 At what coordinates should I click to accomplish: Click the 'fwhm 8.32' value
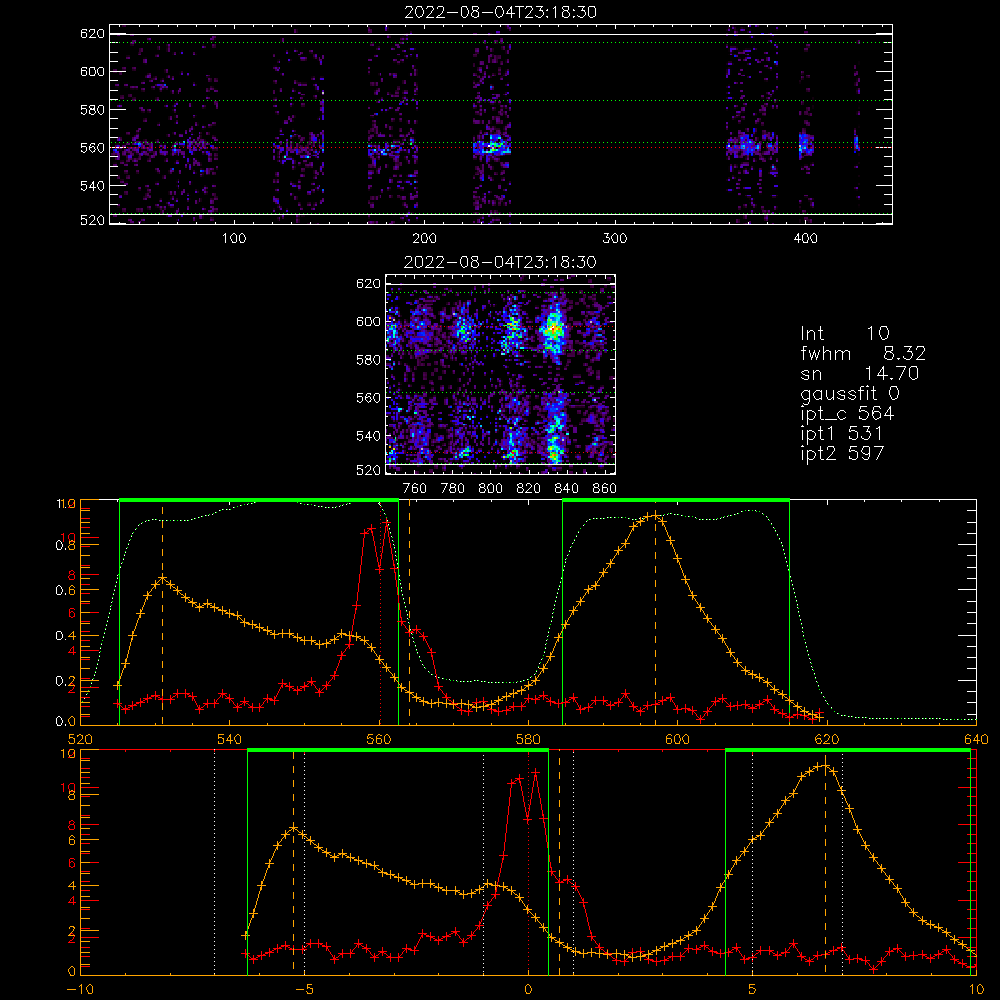pyautogui.click(x=863, y=353)
